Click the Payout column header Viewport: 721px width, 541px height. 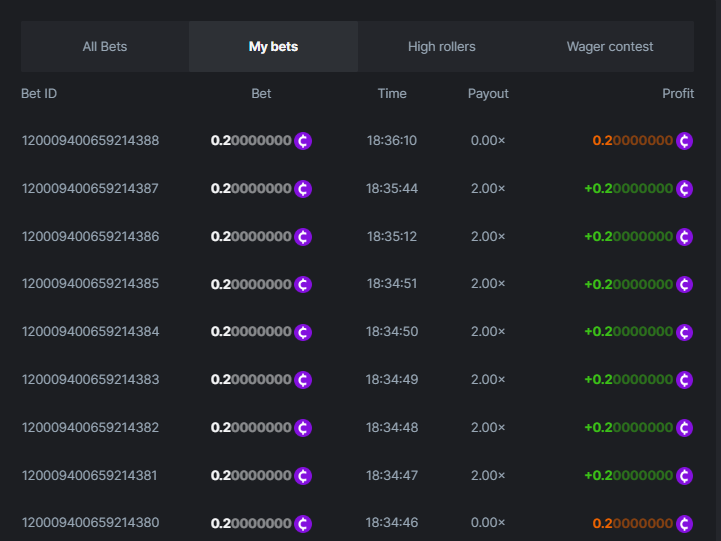(488, 94)
